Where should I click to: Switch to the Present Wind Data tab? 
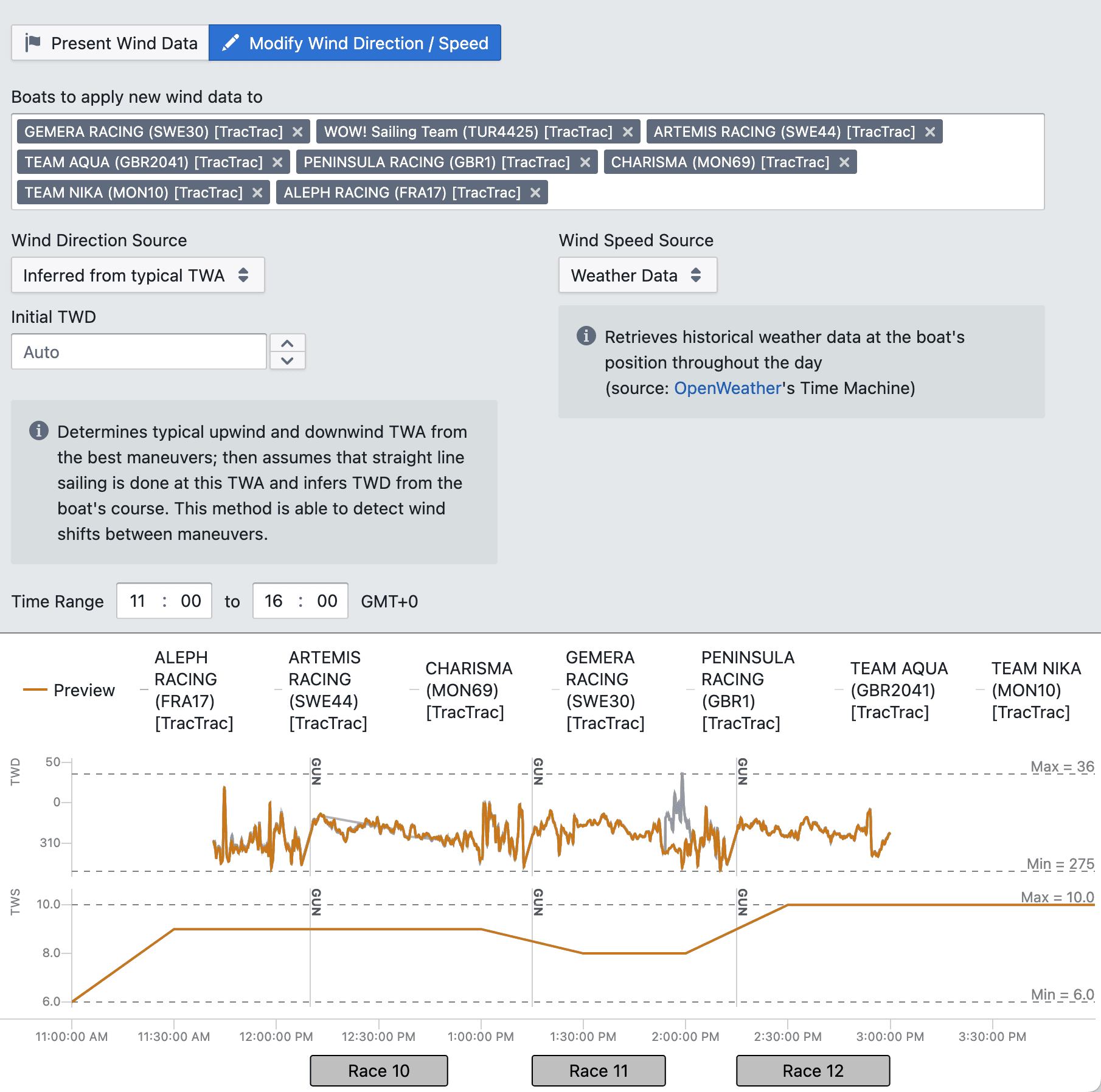[x=109, y=43]
